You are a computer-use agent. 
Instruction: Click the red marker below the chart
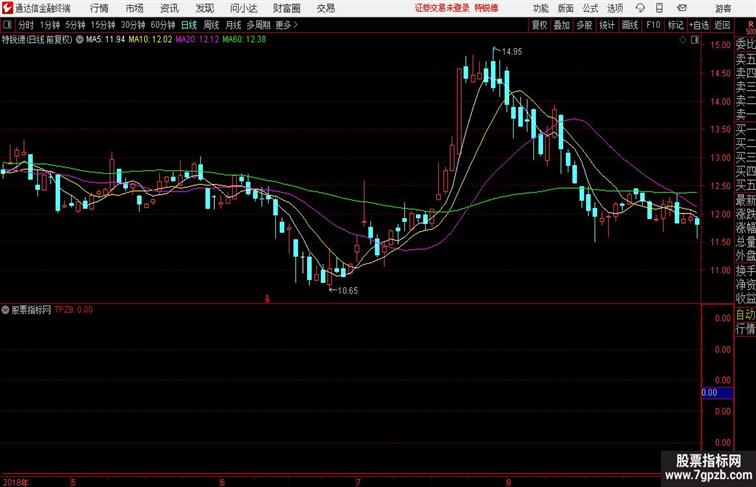(x=267, y=299)
